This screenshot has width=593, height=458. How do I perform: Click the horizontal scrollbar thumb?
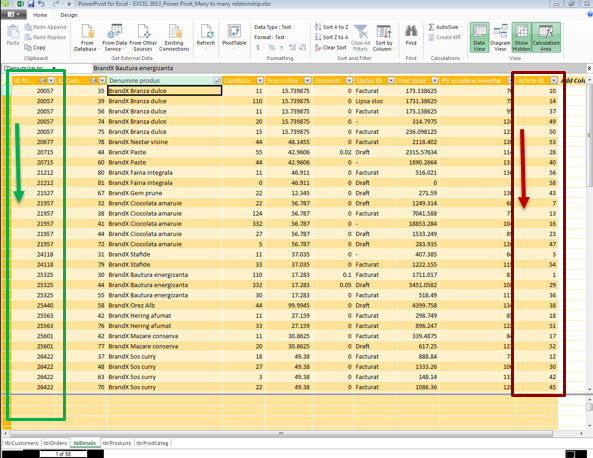click(281, 433)
